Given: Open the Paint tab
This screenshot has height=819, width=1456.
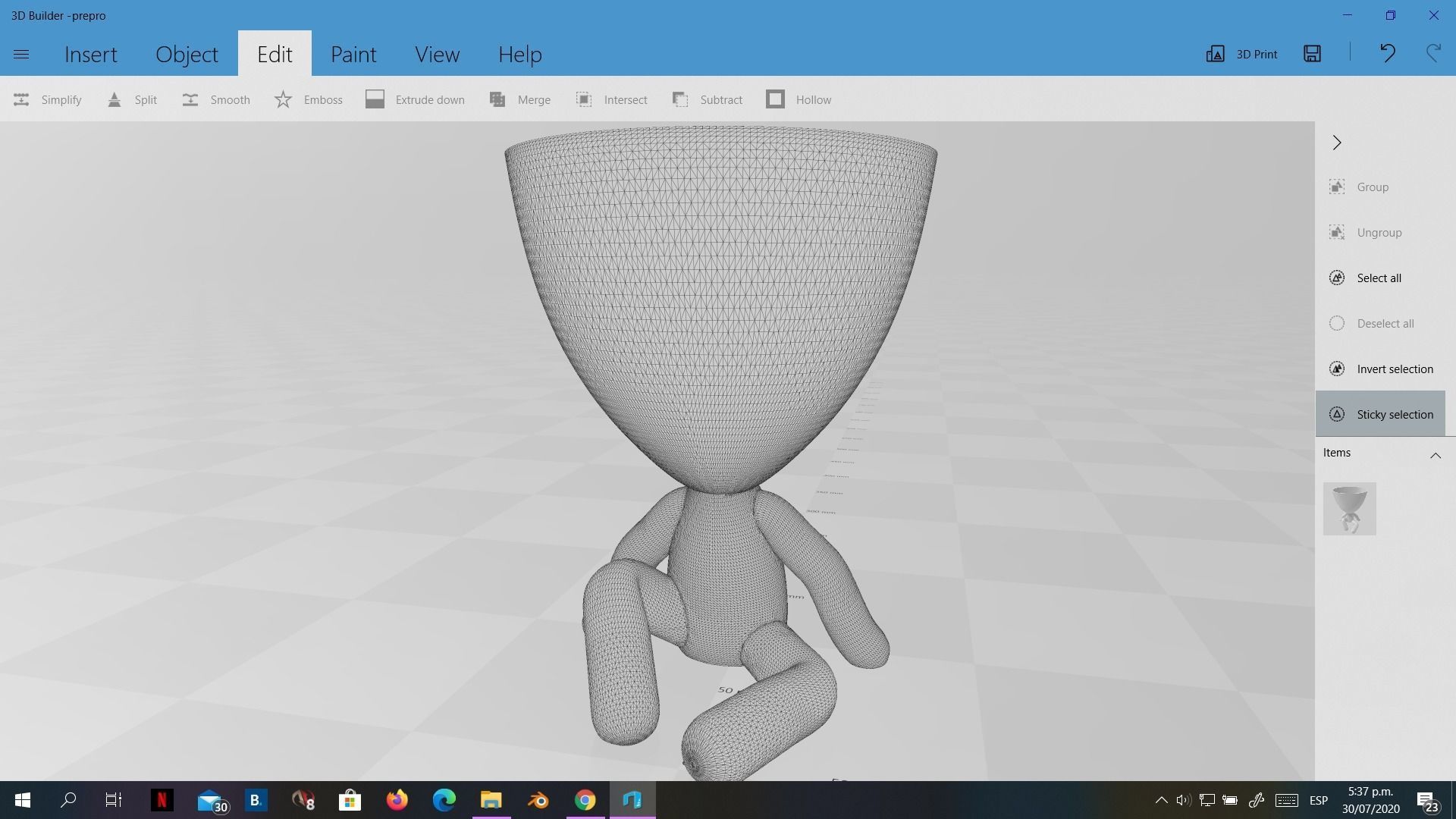Looking at the screenshot, I should click(x=353, y=54).
